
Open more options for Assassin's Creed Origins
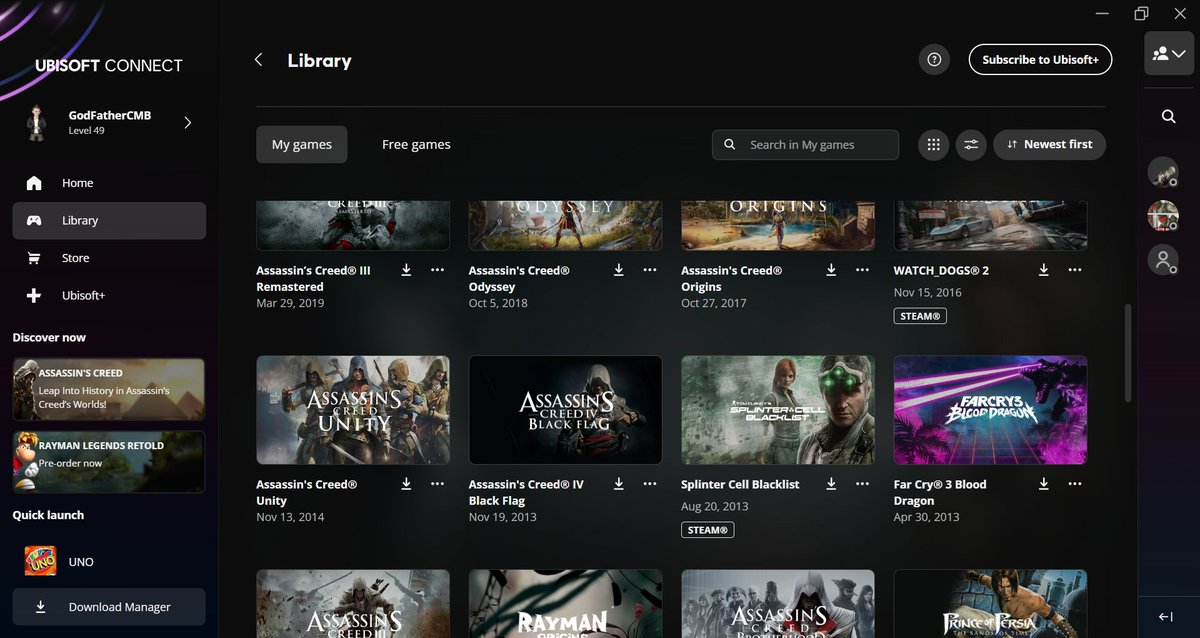click(x=862, y=270)
